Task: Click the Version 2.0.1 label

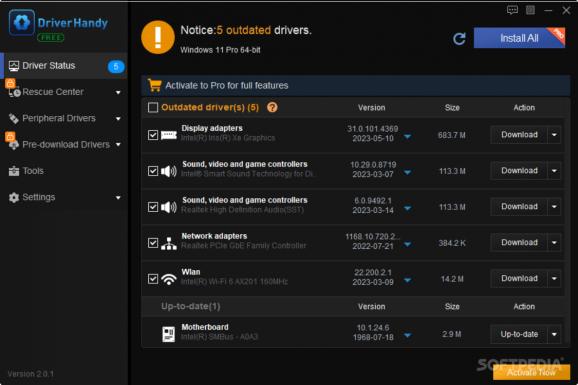Action: pyautogui.click(x=31, y=374)
